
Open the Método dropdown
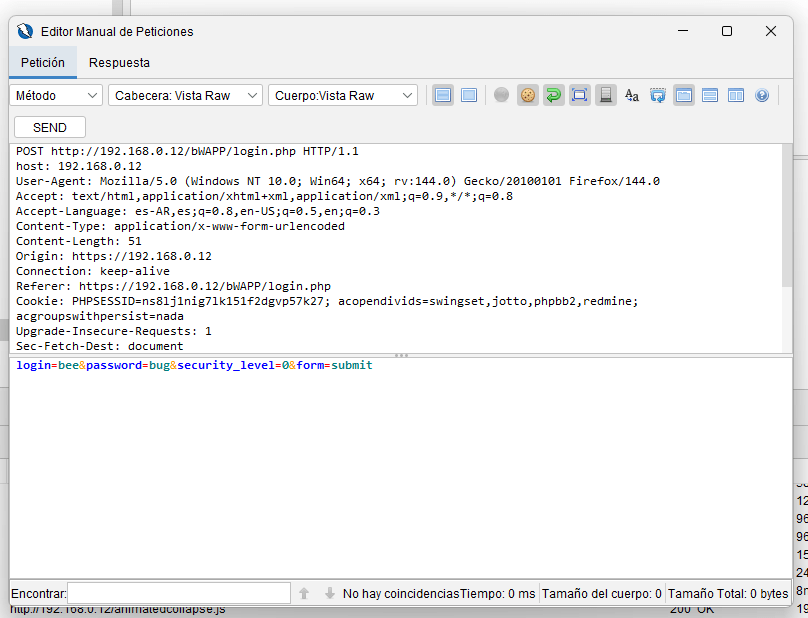coord(56,96)
